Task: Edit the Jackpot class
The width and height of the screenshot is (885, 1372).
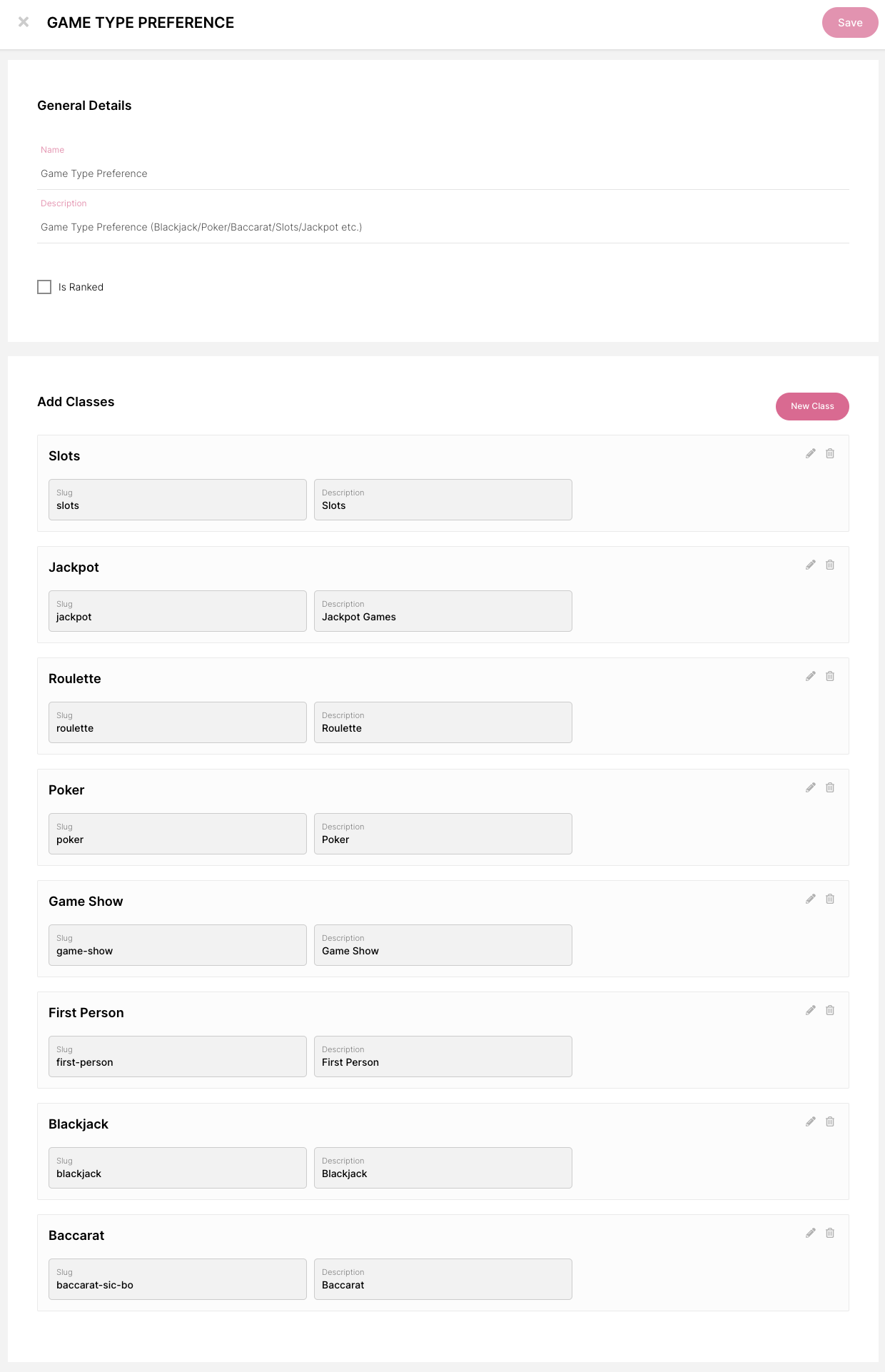Action: [811, 565]
